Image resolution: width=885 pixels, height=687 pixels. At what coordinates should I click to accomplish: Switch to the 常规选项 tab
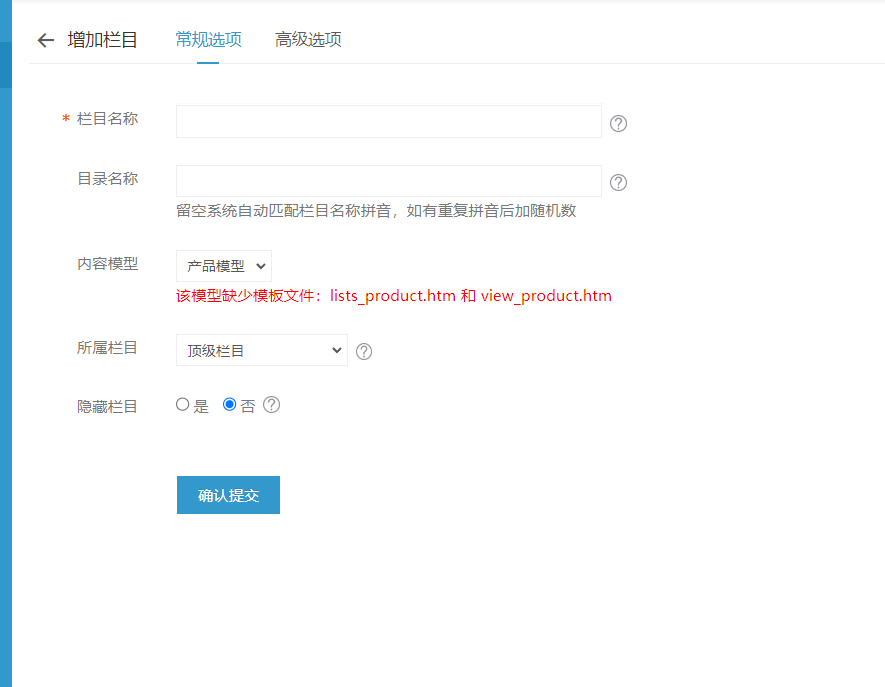point(208,40)
